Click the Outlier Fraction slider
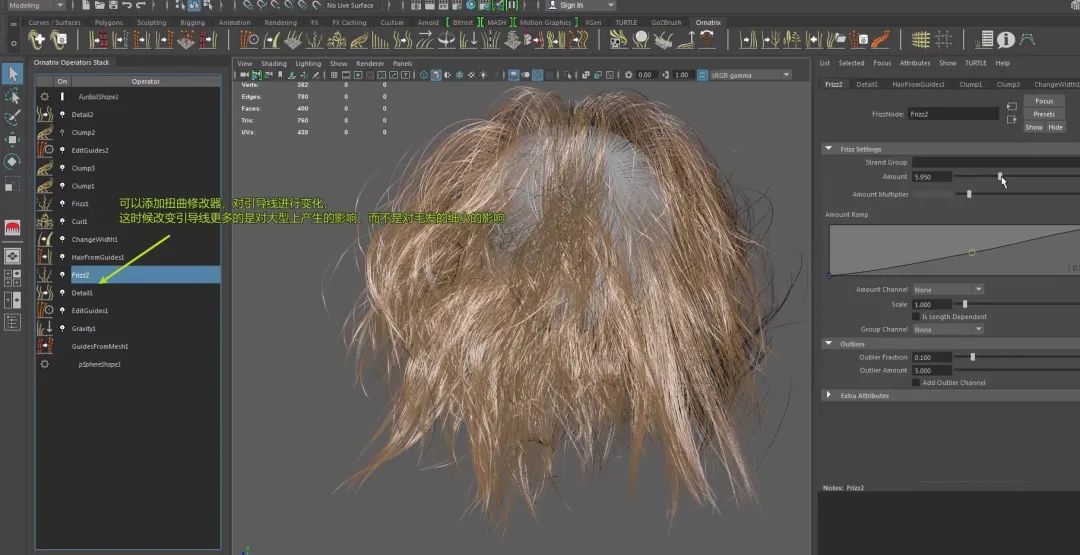 [x=972, y=357]
